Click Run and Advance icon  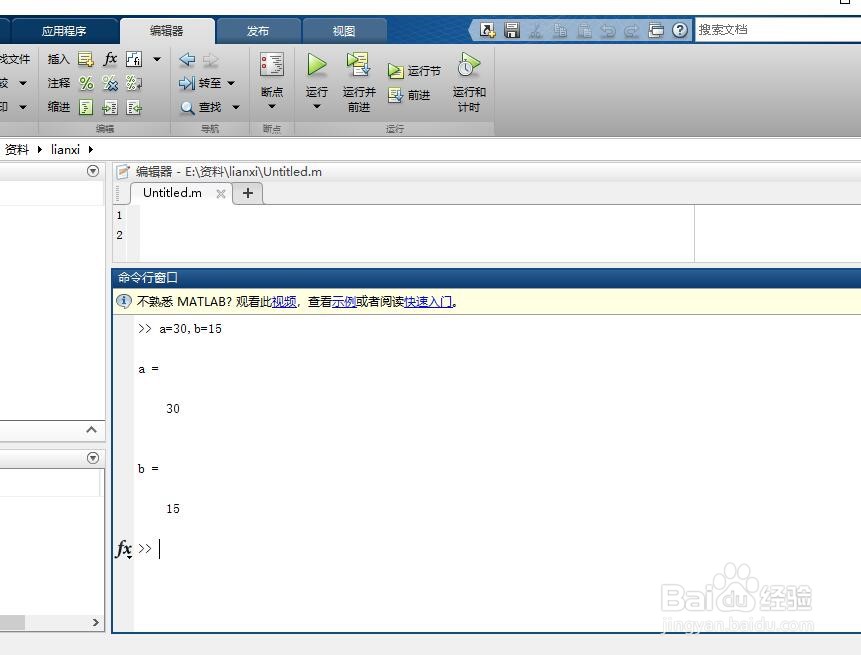pyautogui.click(x=358, y=65)
